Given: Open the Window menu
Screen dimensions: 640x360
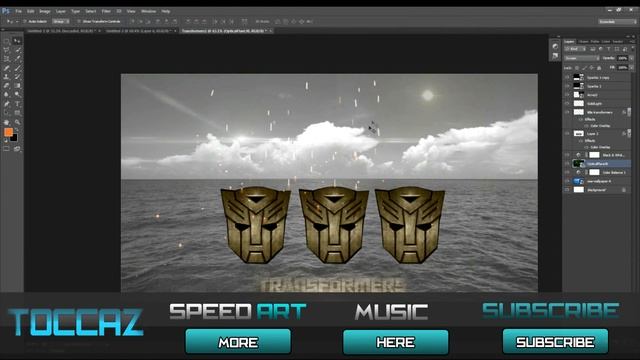Looking at the screenshot, I should (x=148, y=11).
